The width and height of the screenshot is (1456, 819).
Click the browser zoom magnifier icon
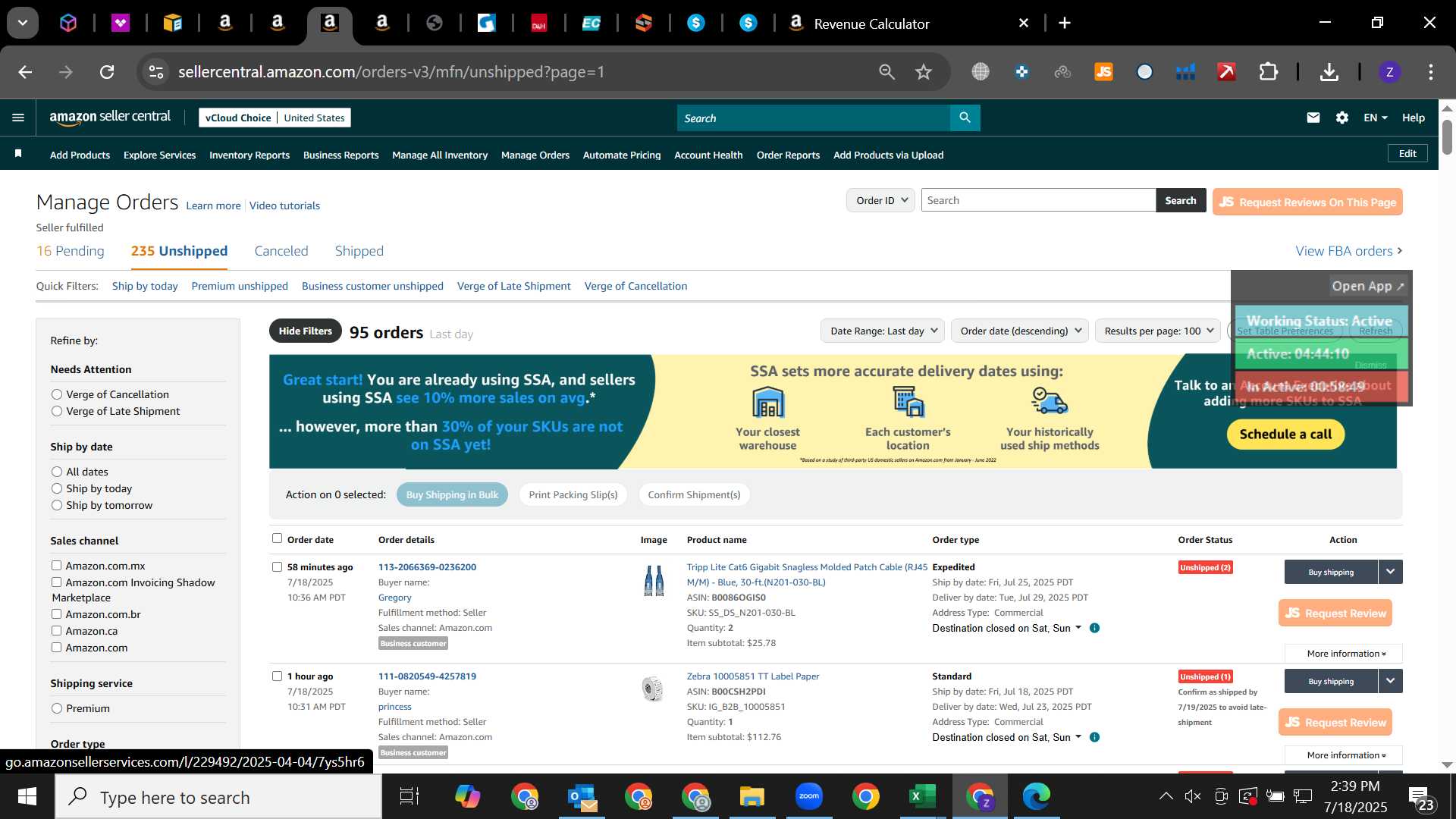point(886,72)
